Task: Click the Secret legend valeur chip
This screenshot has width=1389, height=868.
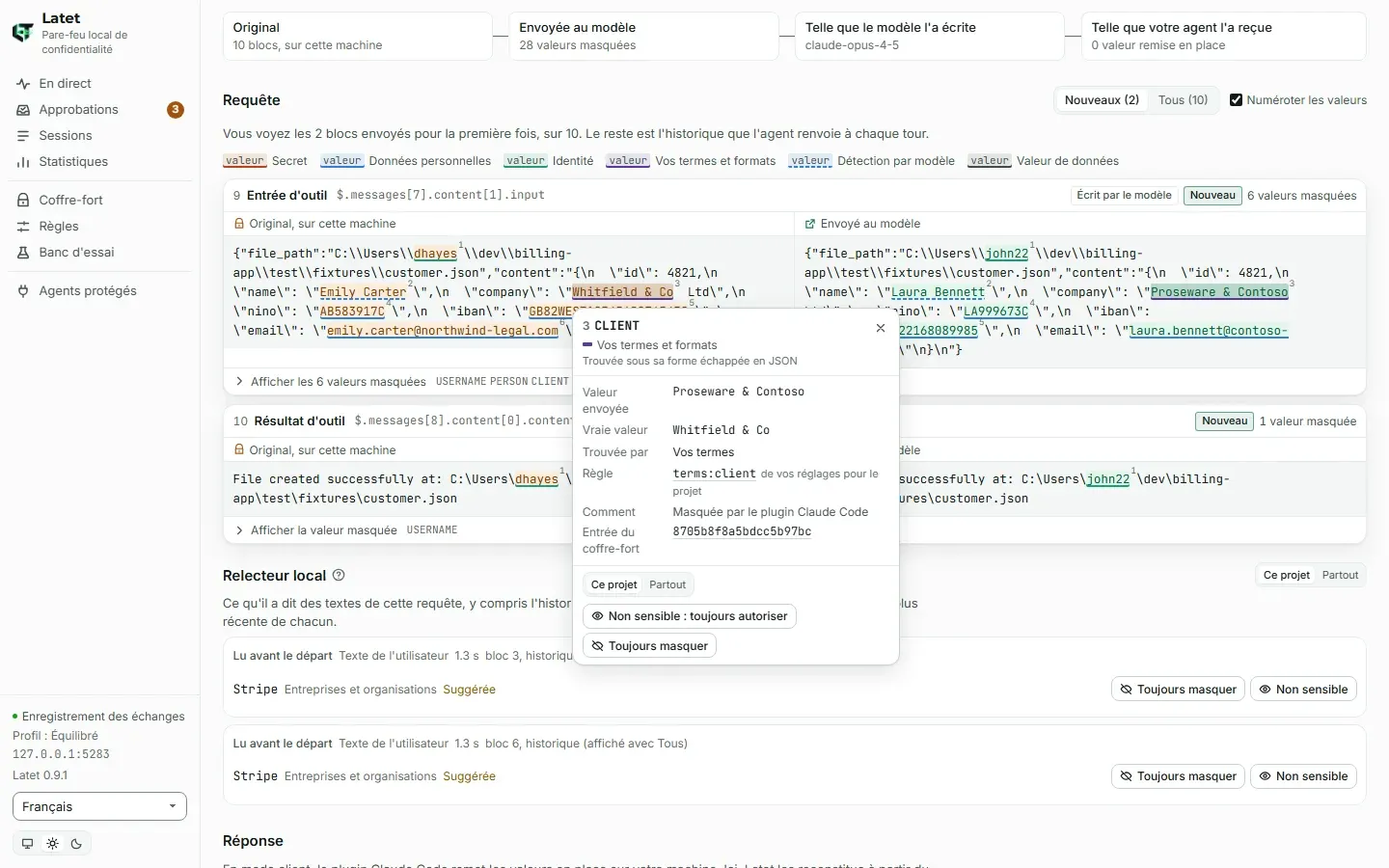Action: (245, 161)
